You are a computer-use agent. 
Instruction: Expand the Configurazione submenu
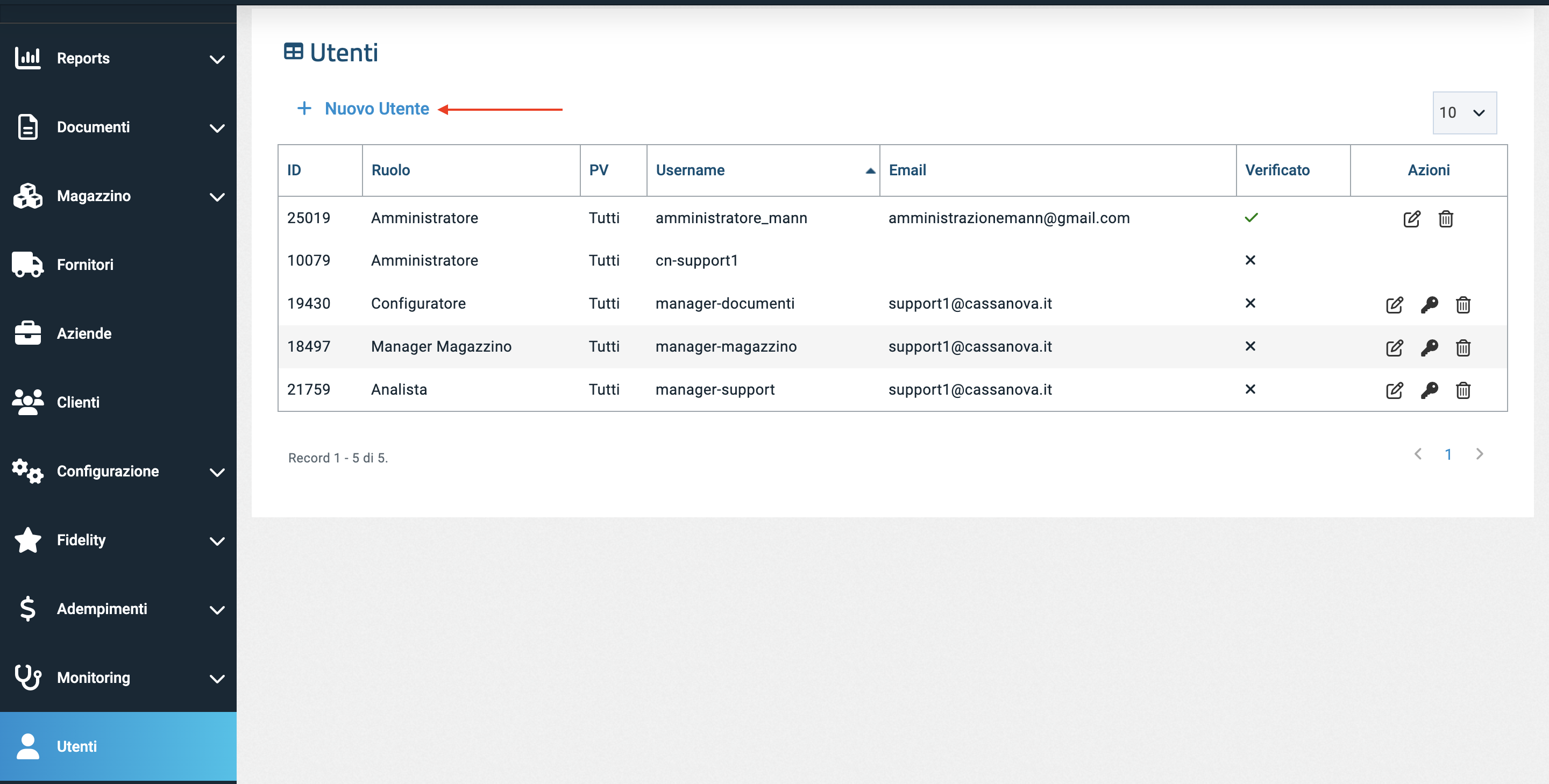(118, 472)
